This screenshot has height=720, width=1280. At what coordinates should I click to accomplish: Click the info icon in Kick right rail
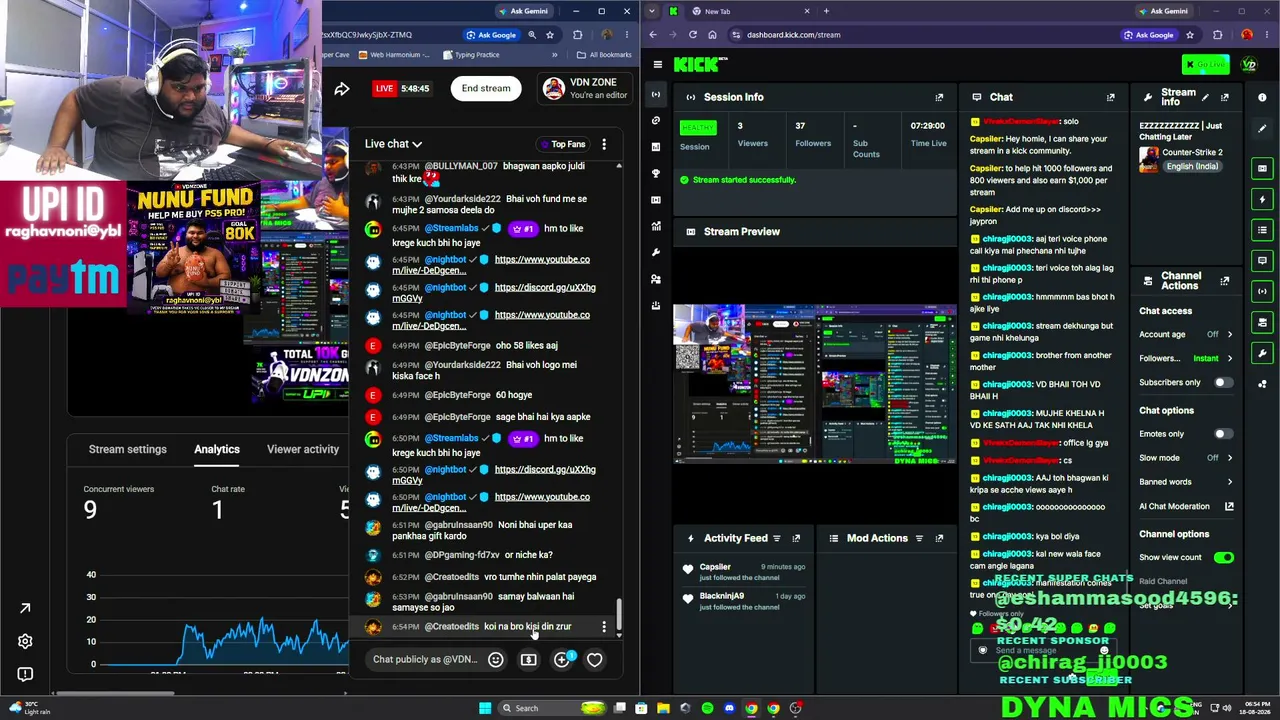(x=1262, y=97)
